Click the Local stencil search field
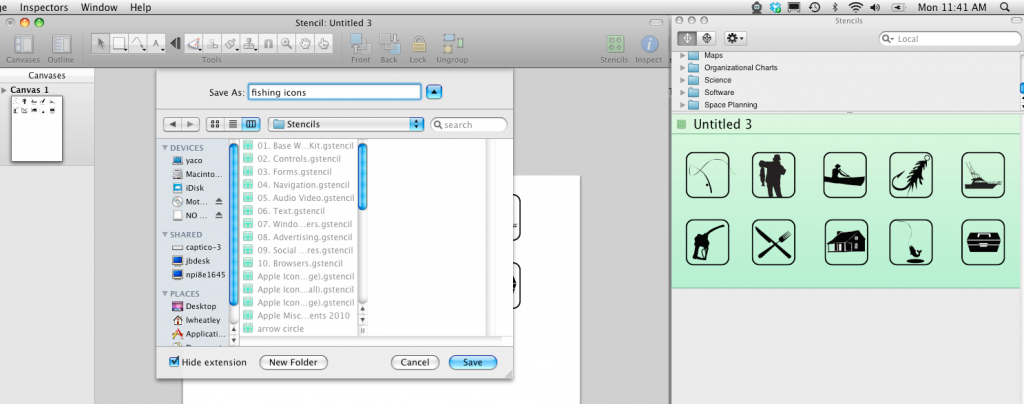Screen dimensions: 1024x404 point(949,39)
